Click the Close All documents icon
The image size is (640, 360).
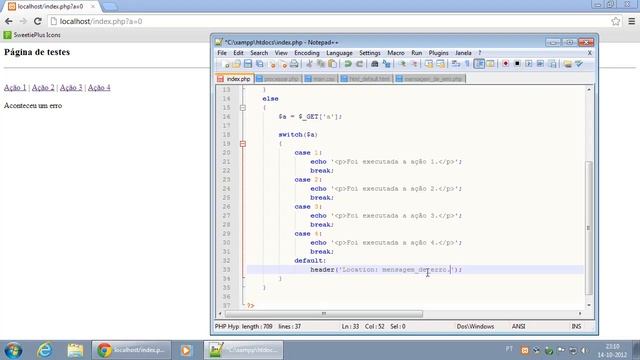(283, 64)
